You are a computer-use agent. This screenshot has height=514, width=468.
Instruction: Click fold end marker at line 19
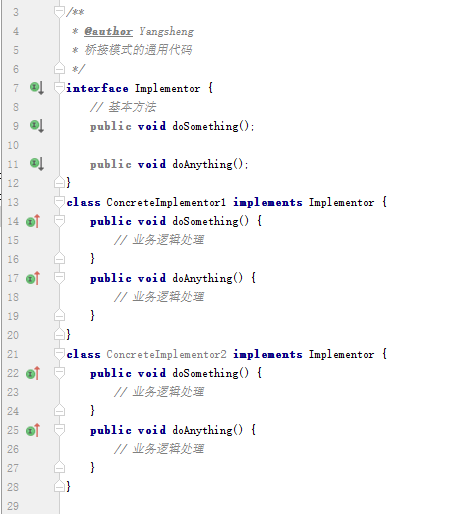coord(59,315)
